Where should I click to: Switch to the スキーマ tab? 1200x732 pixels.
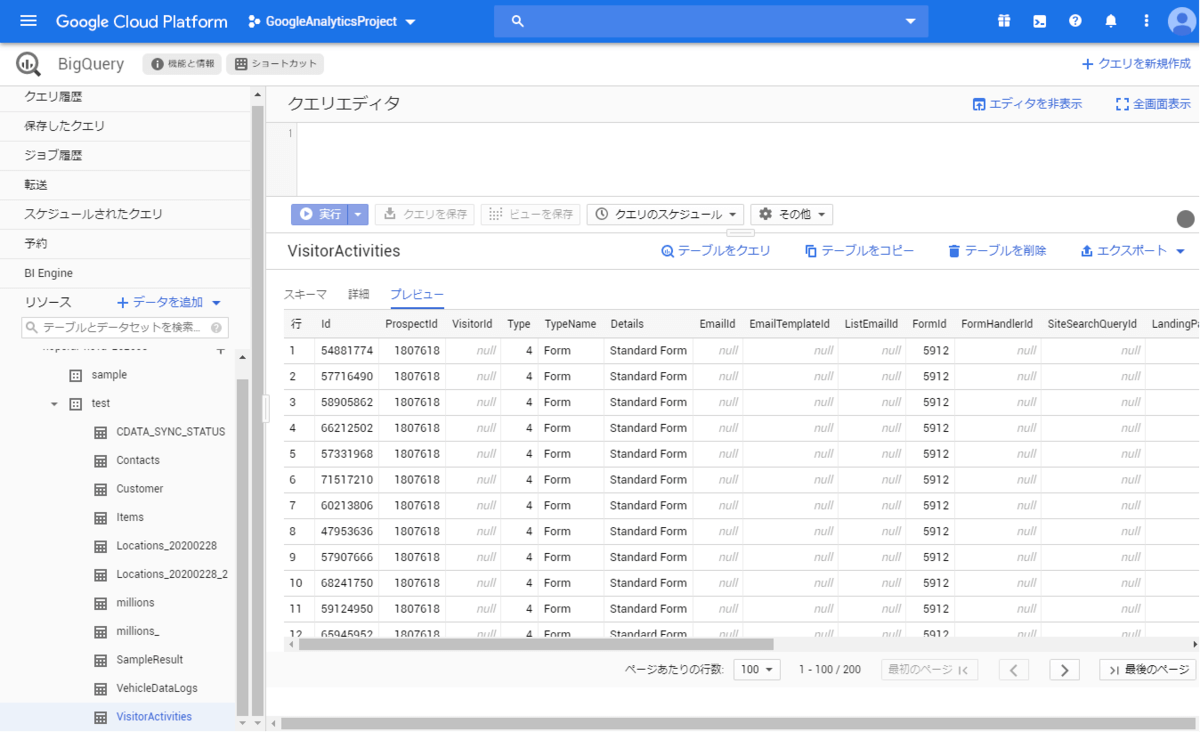305,294
